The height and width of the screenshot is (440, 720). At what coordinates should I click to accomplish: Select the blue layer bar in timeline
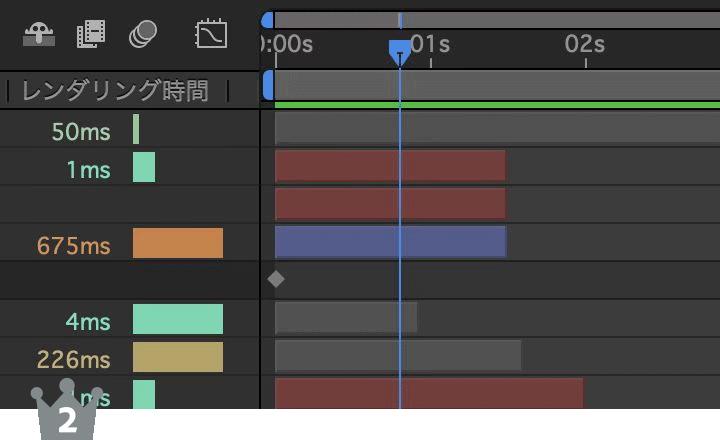pos(390,242)
